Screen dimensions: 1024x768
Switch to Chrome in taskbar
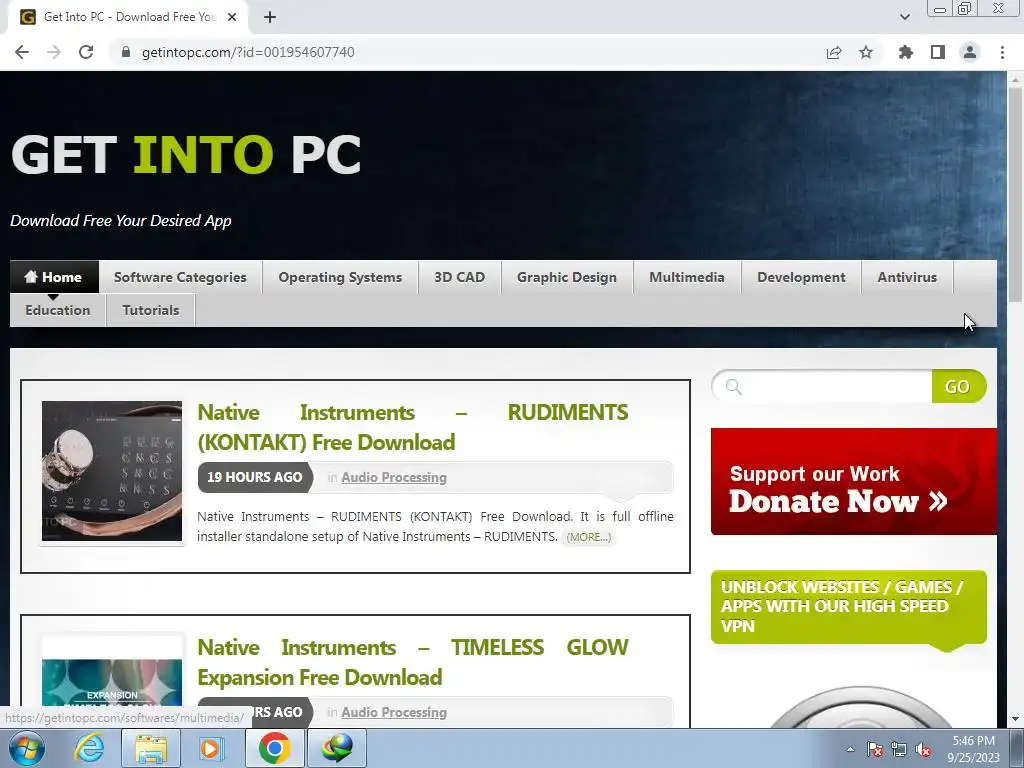pos(274,748)
